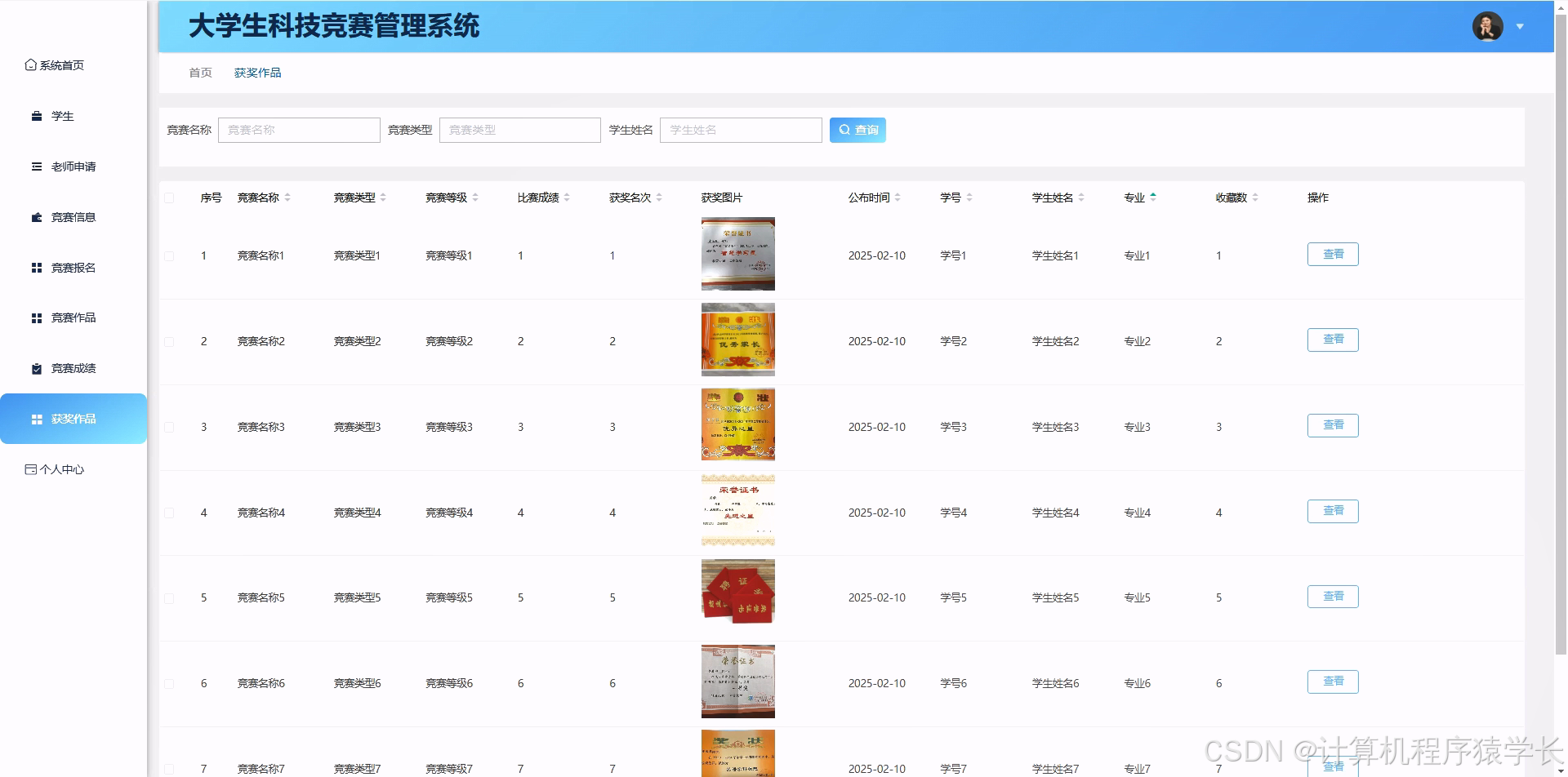The height and width of the screenshot is (777, 1568).
Task: Click 查看 button on row 2
Action: click(x=1333, y=340)
